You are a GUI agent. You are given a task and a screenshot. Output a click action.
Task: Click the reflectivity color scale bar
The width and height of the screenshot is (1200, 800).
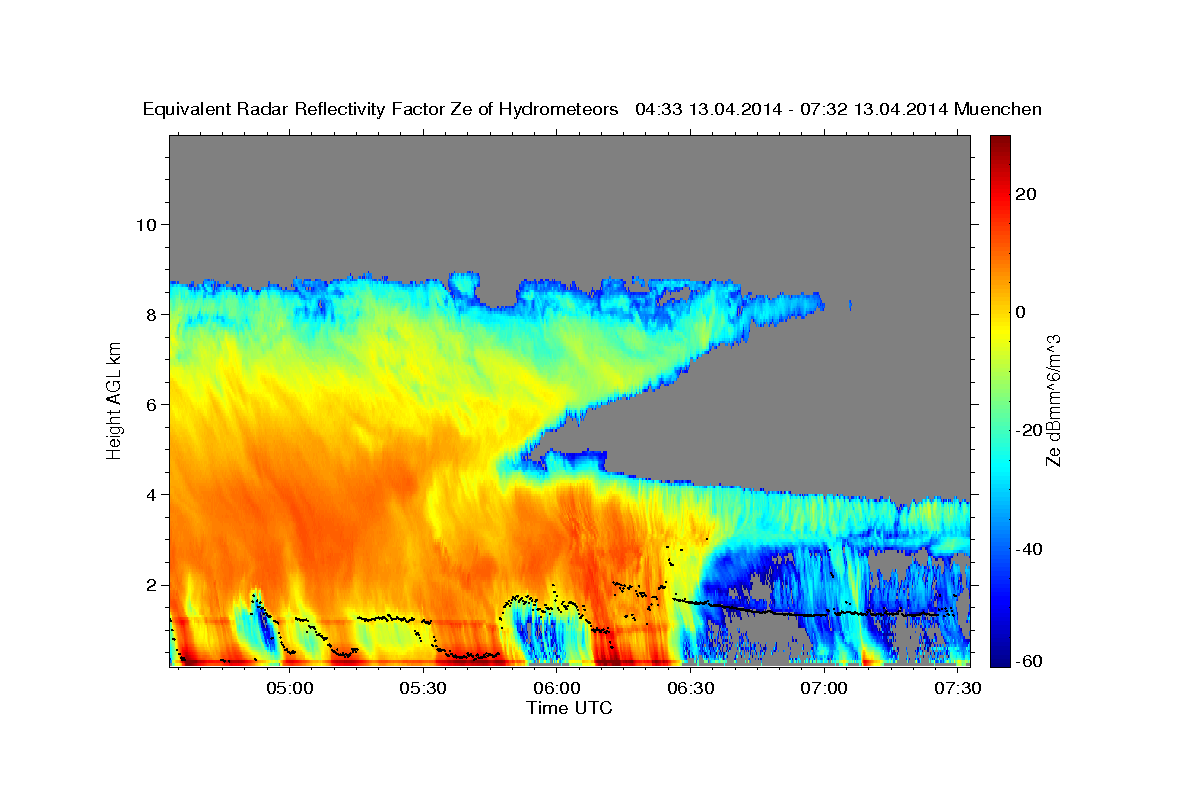click(x=1000, y=401)
